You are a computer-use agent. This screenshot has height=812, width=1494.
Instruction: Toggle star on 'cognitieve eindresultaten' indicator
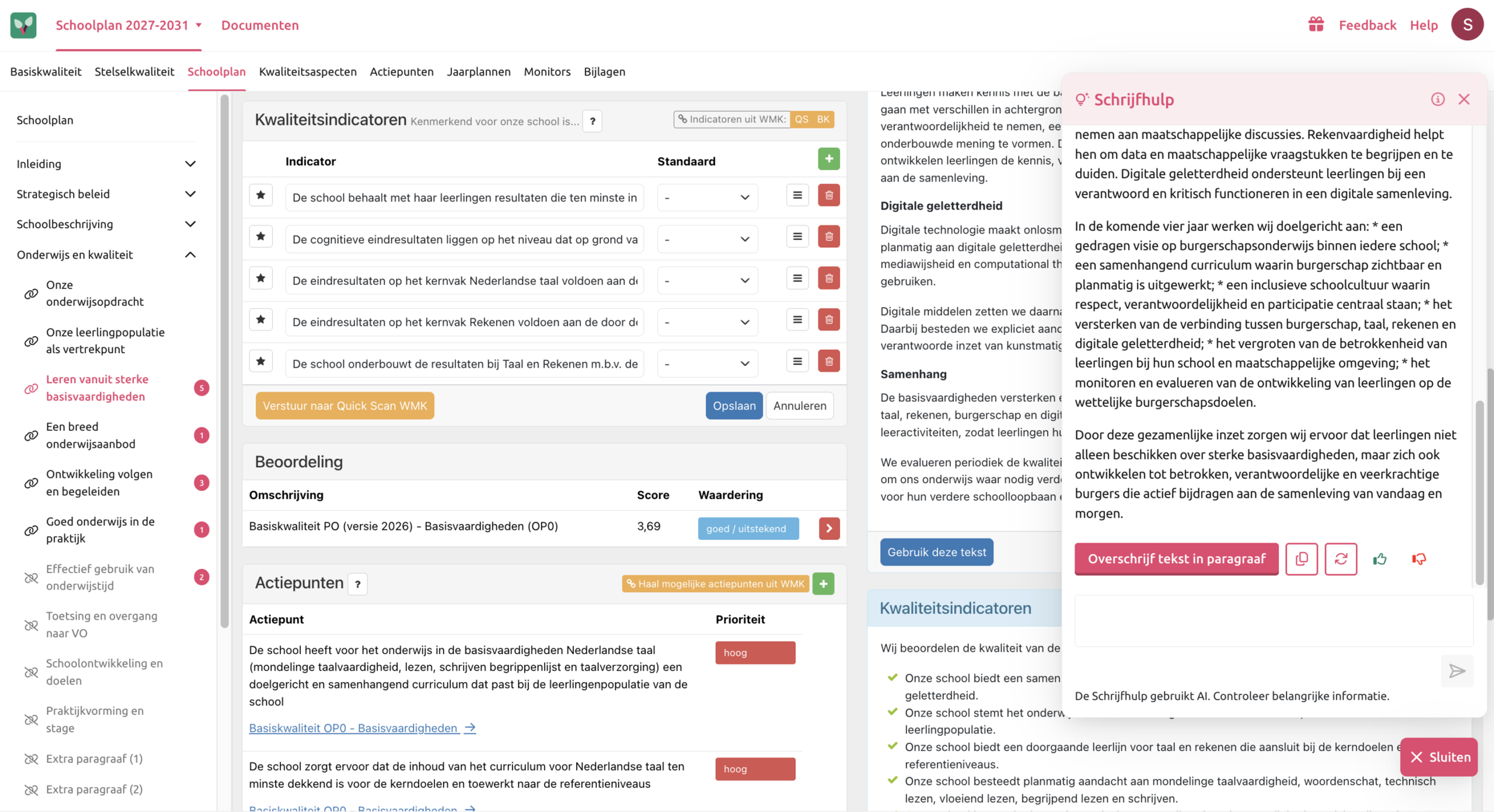pyautogui.click(x=261, y=236)
